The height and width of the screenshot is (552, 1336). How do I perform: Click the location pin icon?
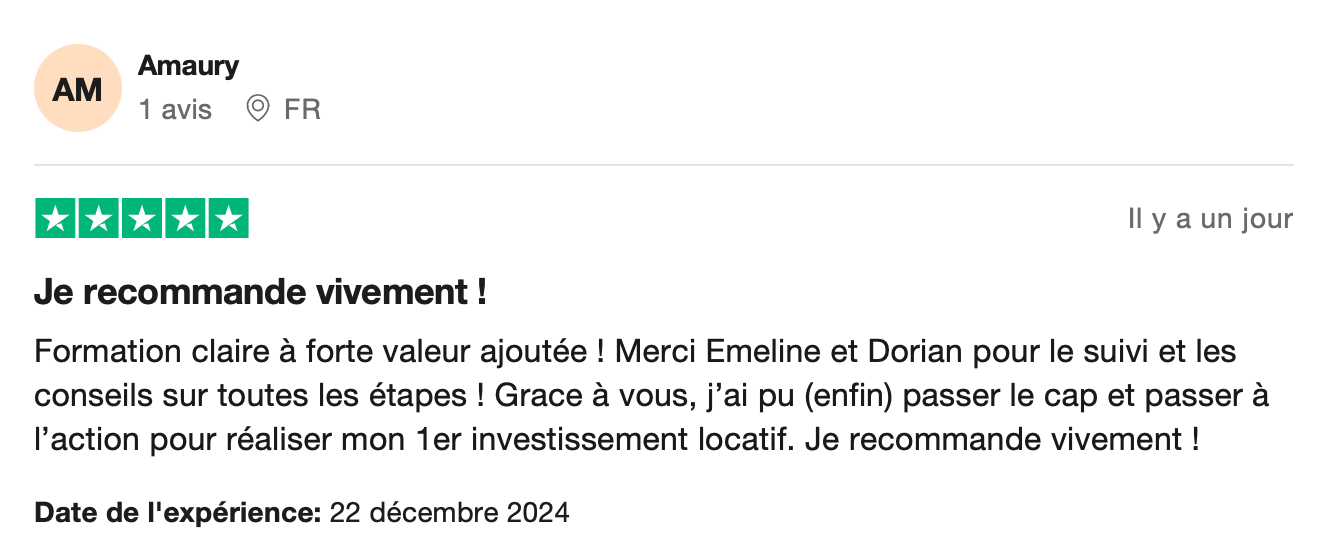pyautogui.click(x=258, y=108)
